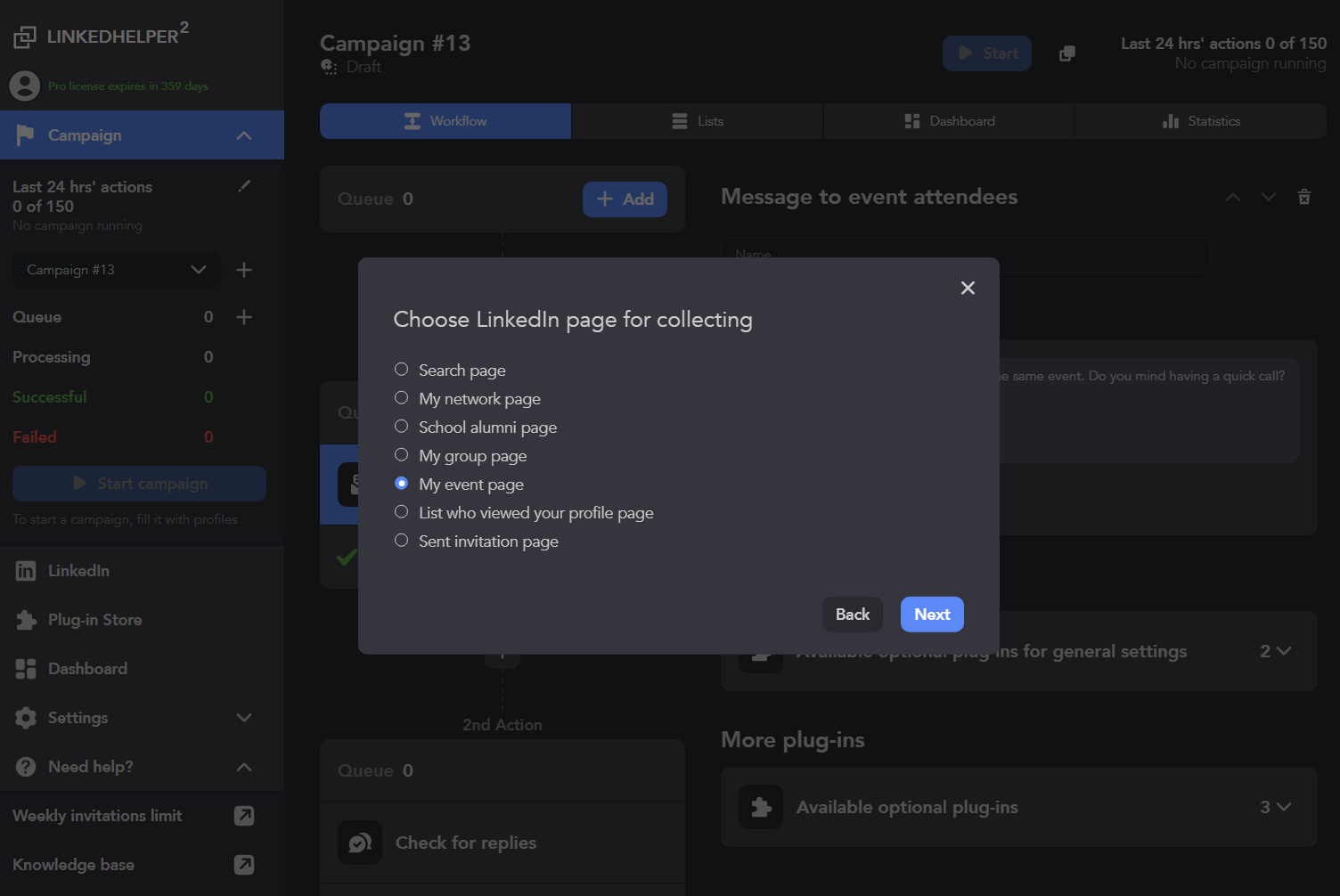Click Add button in first Queue card

point(625,200)
